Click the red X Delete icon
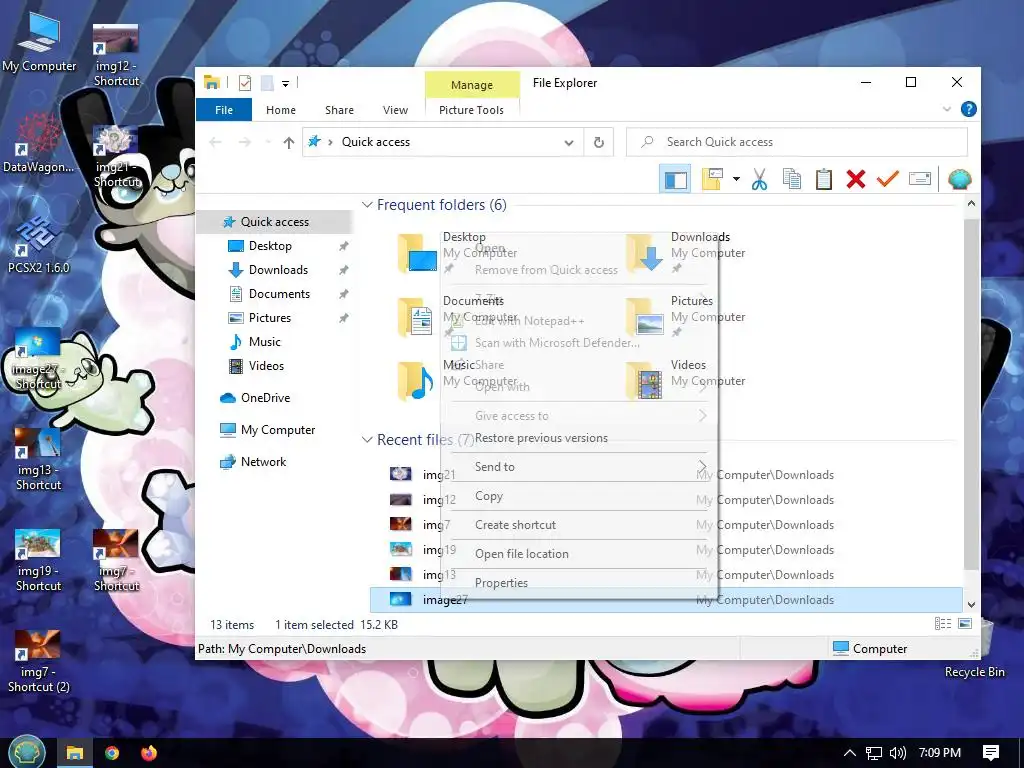 tap(856, 179)
